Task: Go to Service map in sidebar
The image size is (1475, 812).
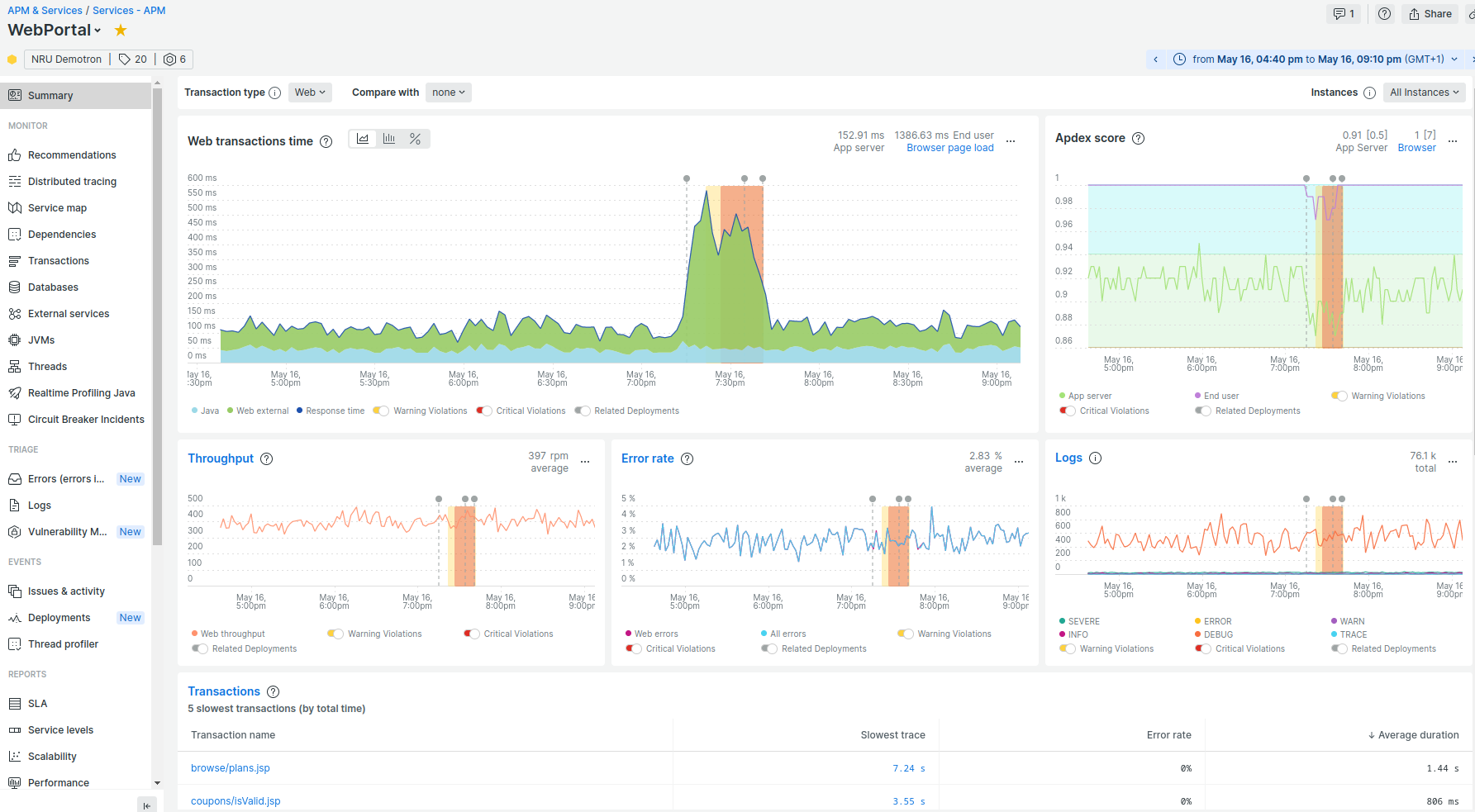Action: (57, 208)
